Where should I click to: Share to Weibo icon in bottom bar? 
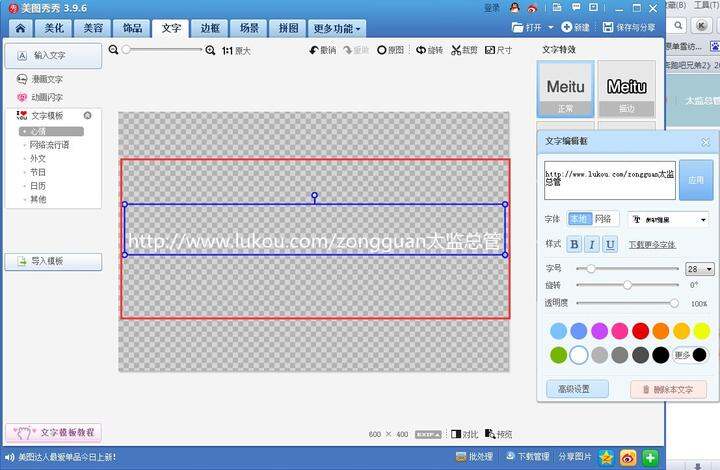click(628, 457)
